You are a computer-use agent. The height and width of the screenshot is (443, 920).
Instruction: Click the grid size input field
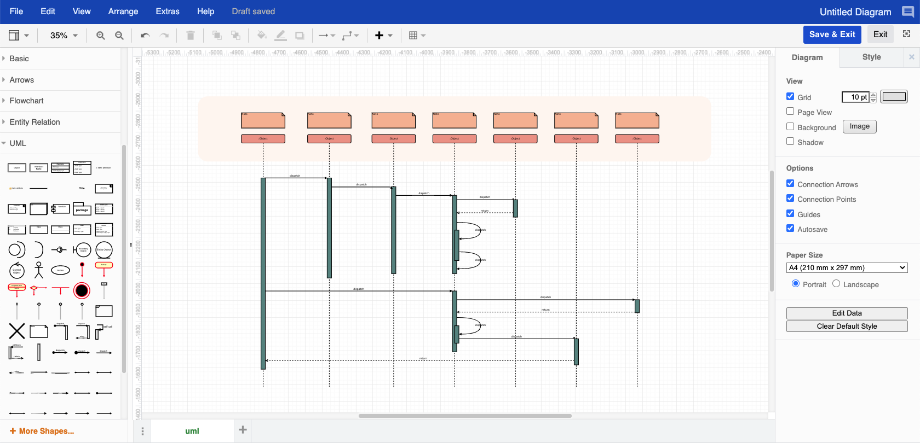pos(854,97)
